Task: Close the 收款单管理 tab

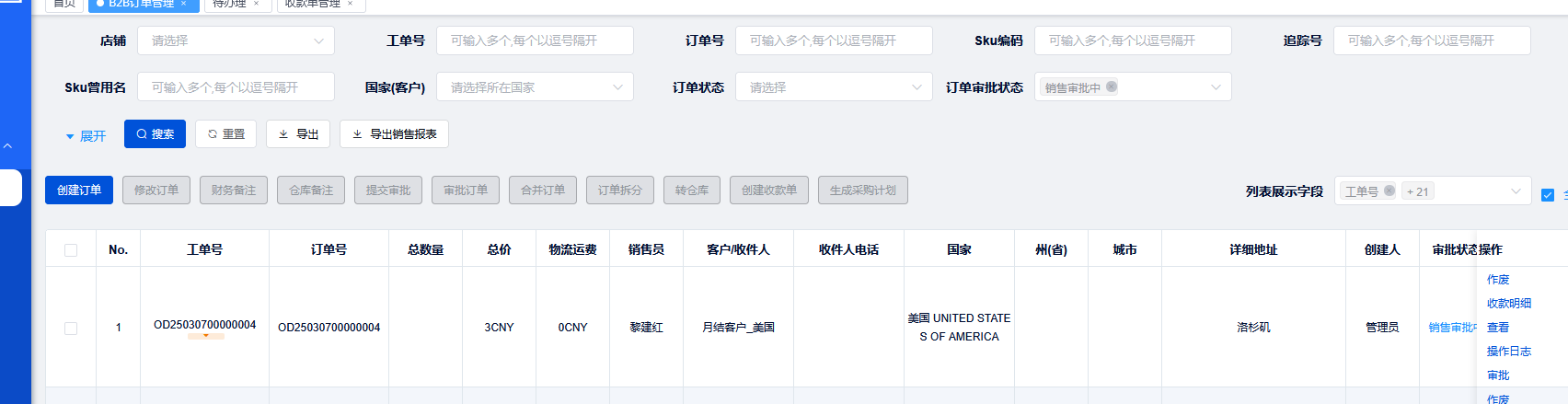Action: 350,4
